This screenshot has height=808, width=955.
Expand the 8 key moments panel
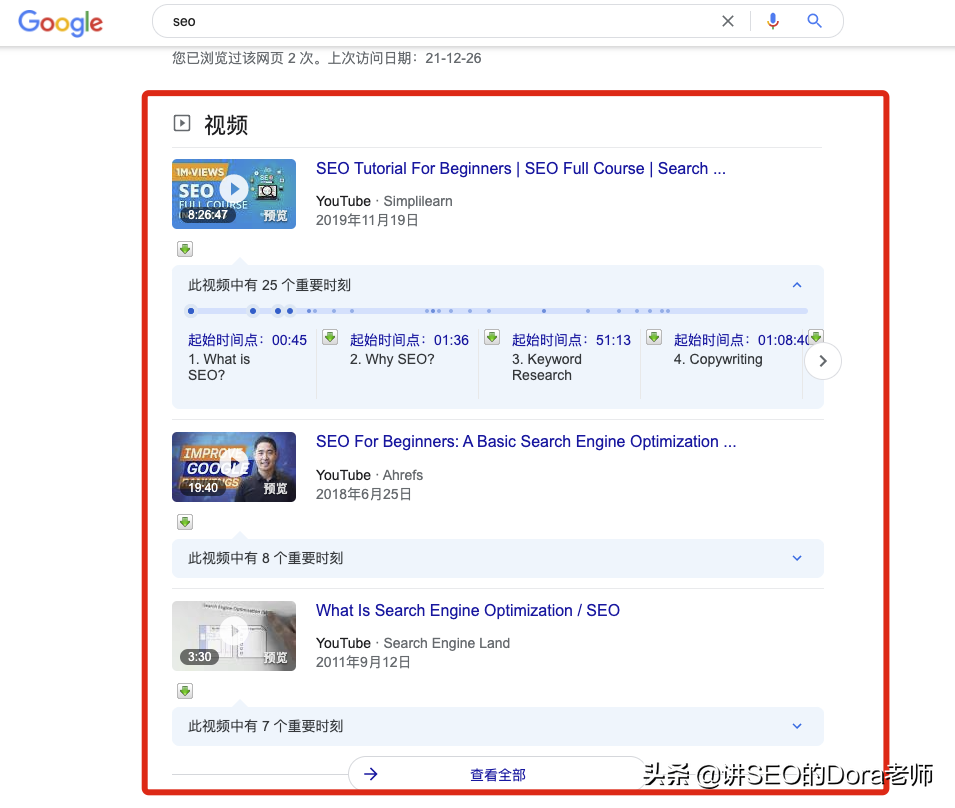click(498, 558)
